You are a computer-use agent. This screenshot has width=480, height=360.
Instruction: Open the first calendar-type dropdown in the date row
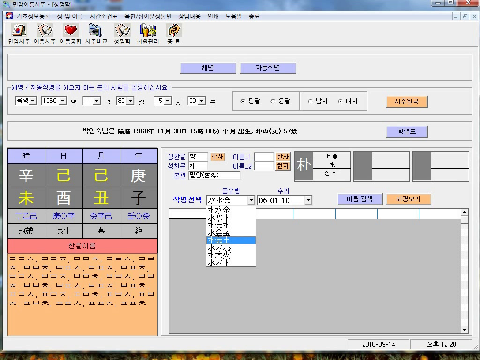pos(26,101)
